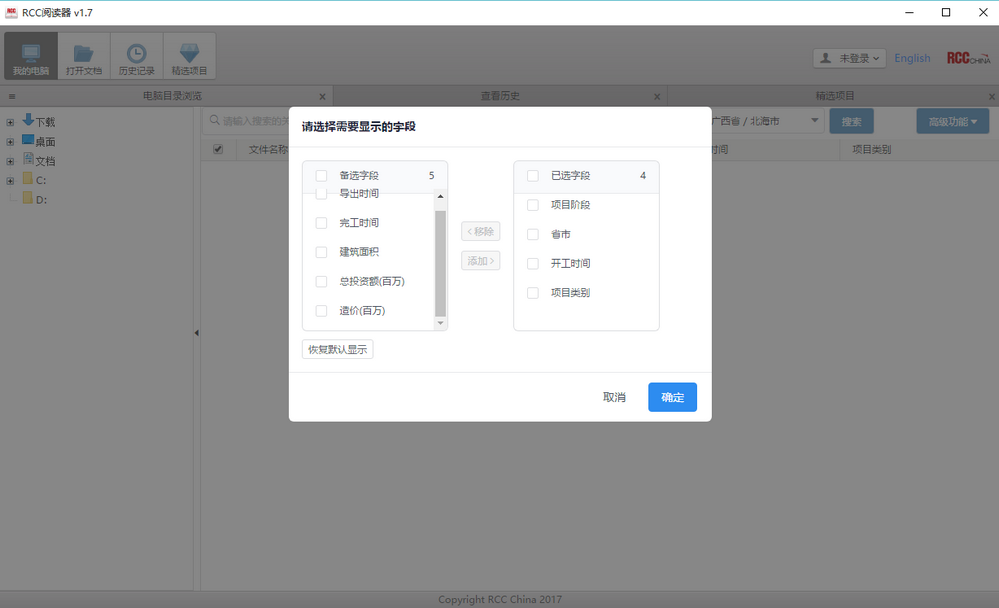The width and height of the screenshot is (999, 608).
Task: Tick the 项目阶段 checkbox in selected list
Action: pyautogui.click(x=533, y=205)
